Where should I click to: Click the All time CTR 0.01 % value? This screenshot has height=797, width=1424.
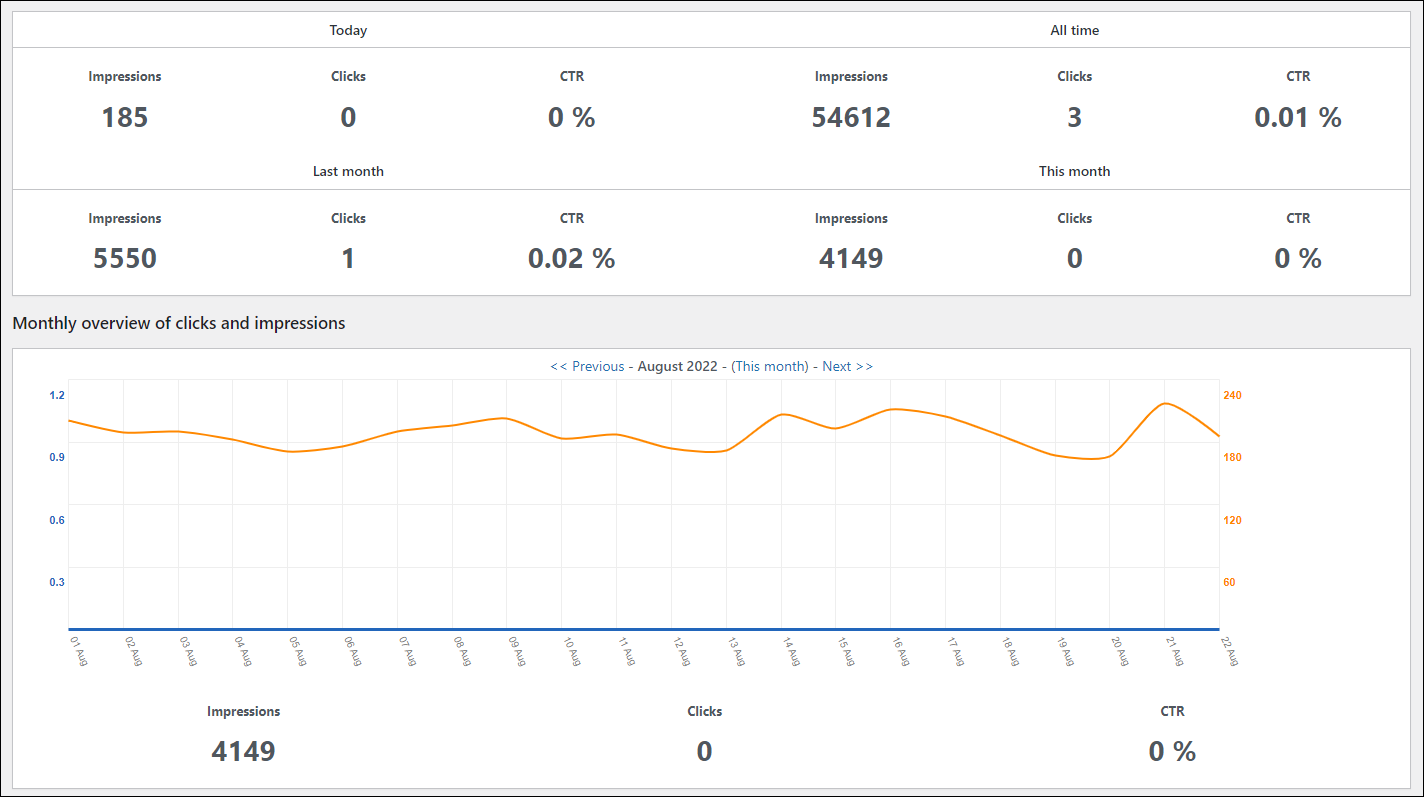[1298, 118]
